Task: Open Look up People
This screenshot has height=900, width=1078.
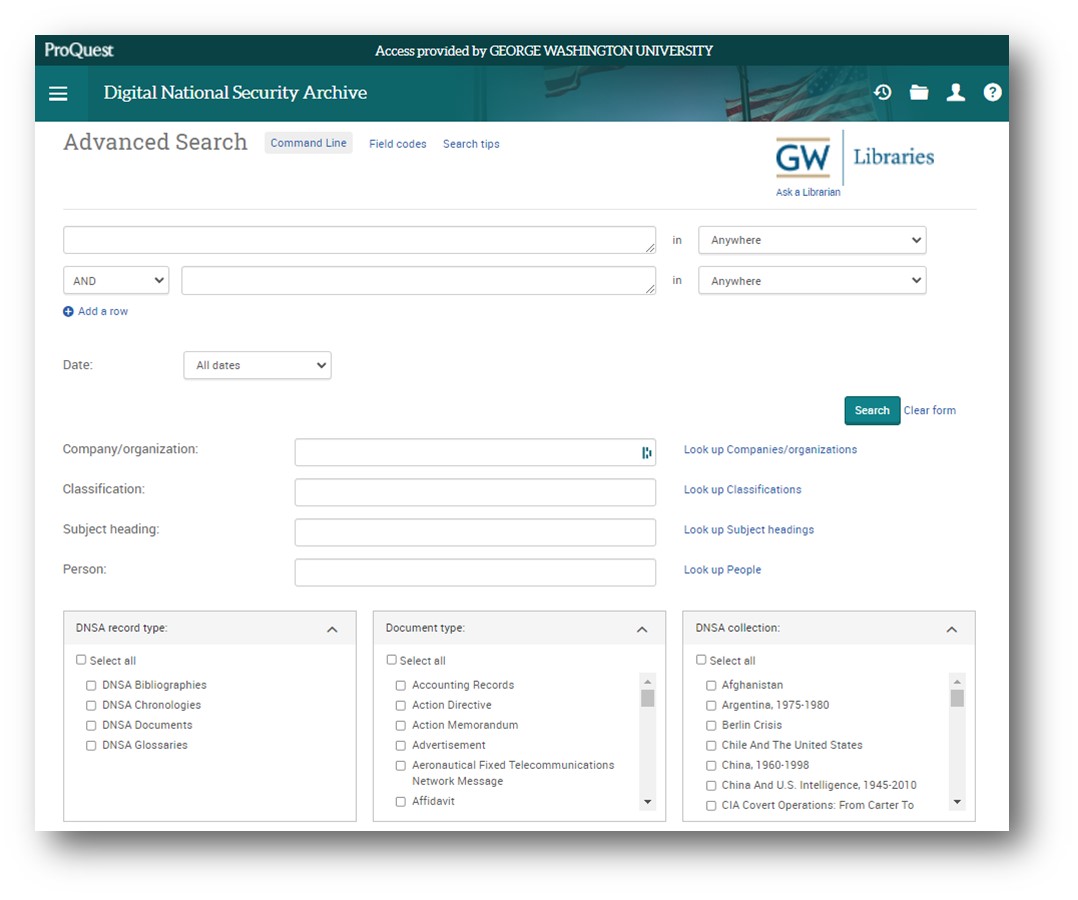Action: [x=722, y=570]
